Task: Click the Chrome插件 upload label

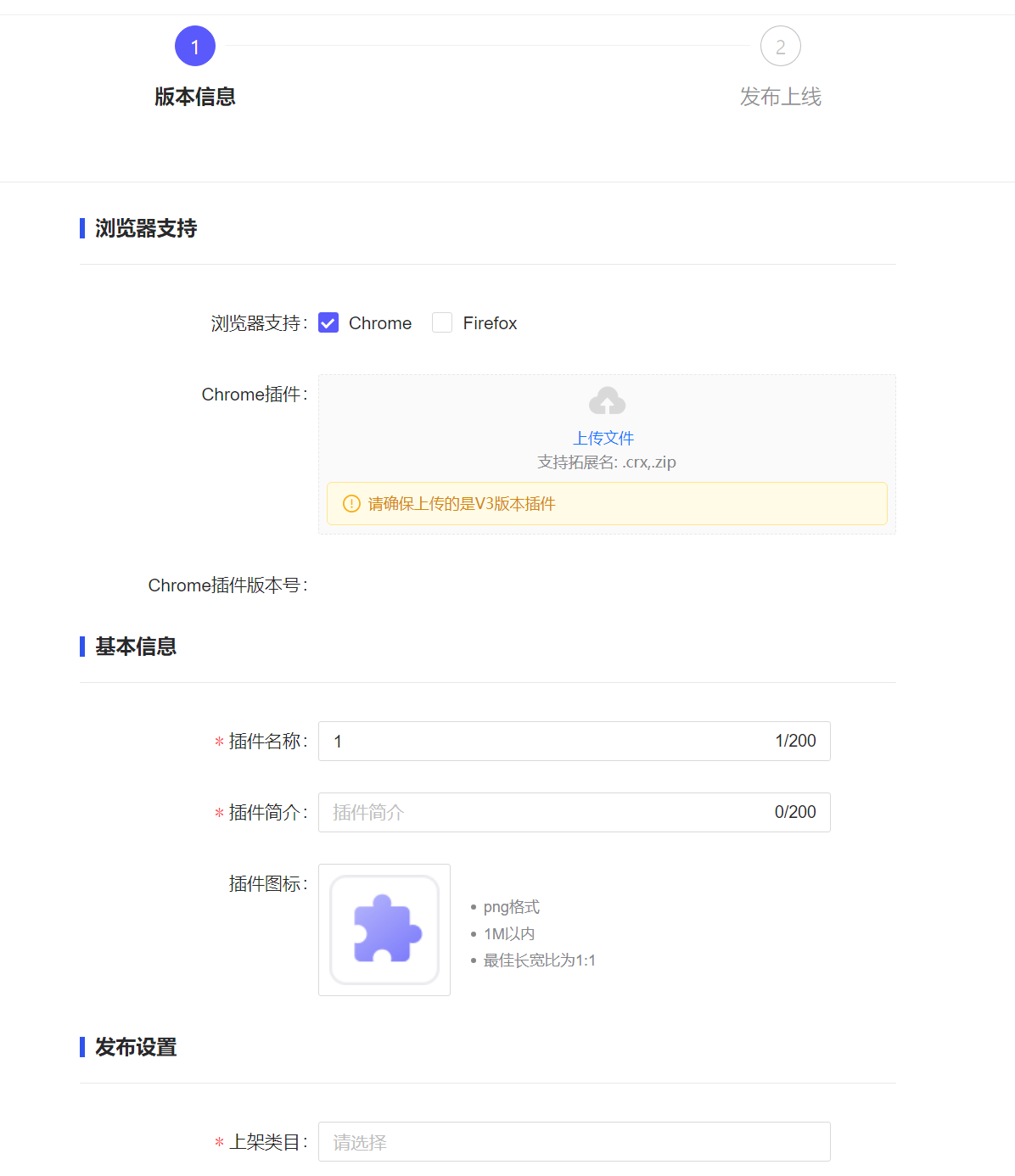Action: click(255, 395)
